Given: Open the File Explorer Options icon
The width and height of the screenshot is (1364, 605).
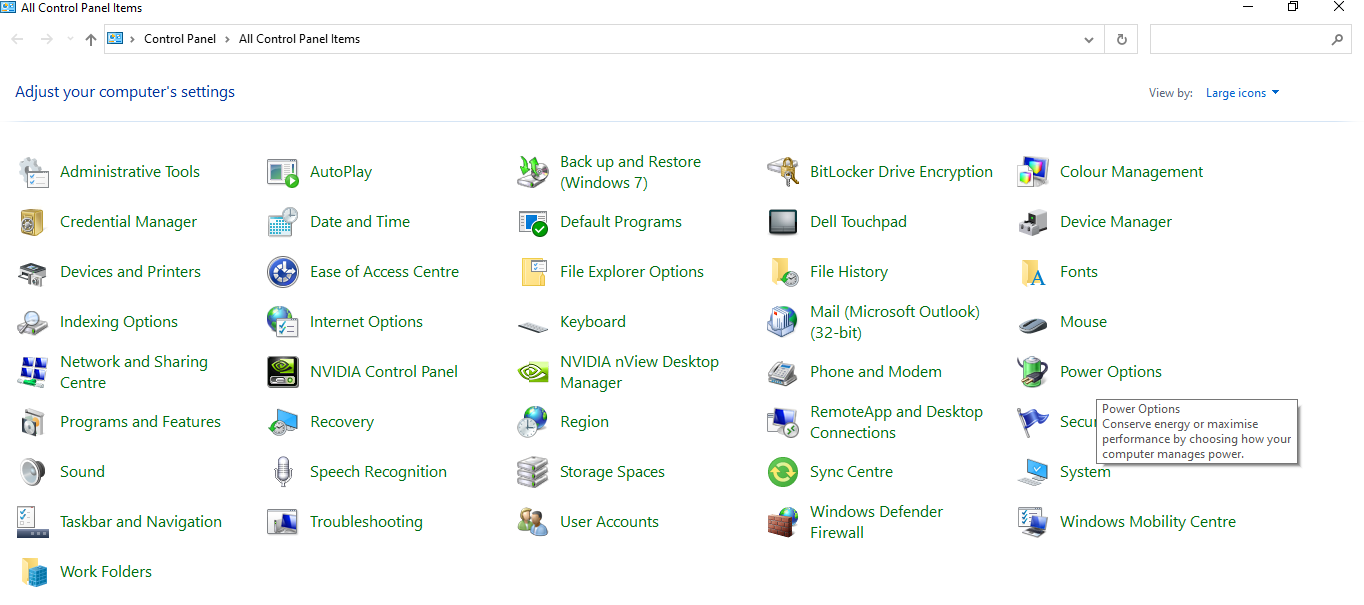Looking at the screenshot, I should (x=533, y=272).
